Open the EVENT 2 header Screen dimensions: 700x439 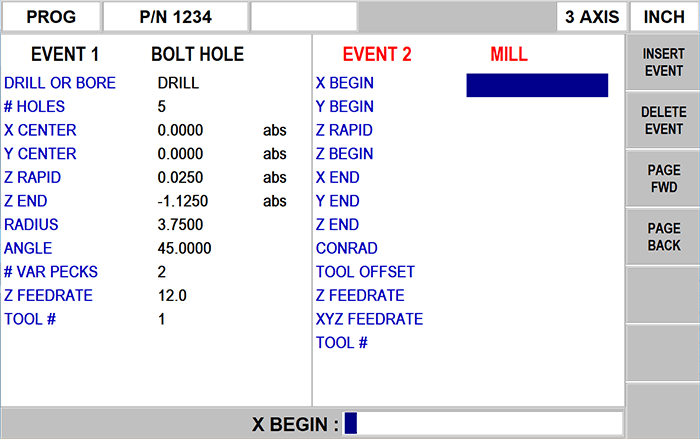(x=377, y=55)
